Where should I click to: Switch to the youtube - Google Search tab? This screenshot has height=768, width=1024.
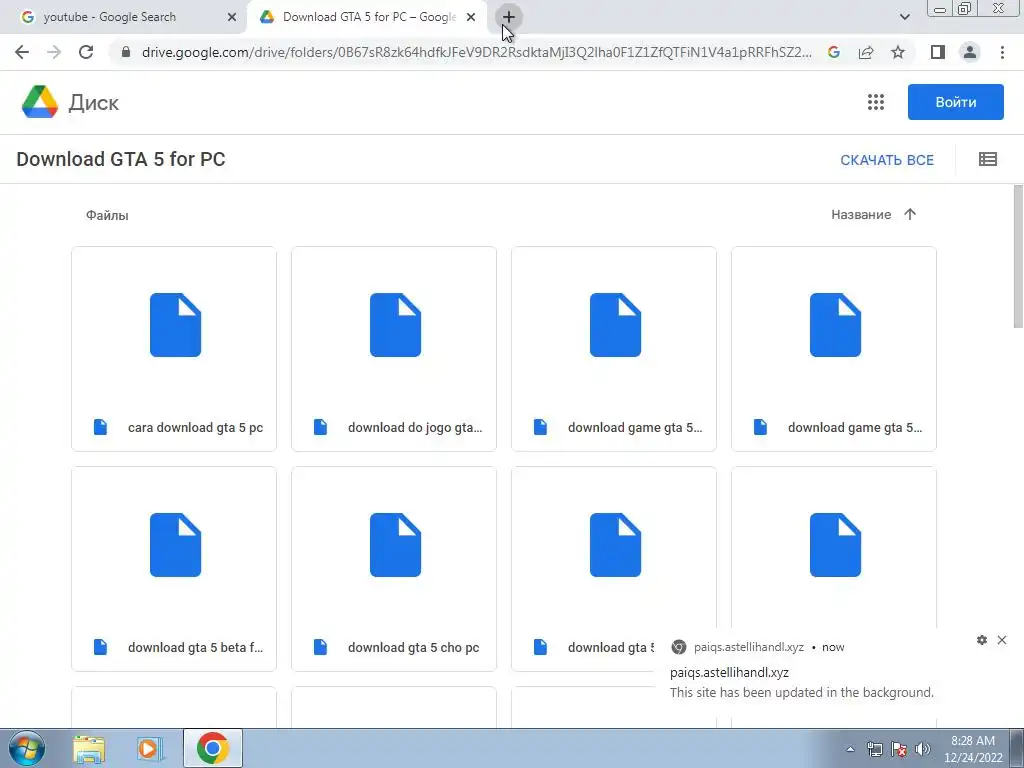click(124, 17)
